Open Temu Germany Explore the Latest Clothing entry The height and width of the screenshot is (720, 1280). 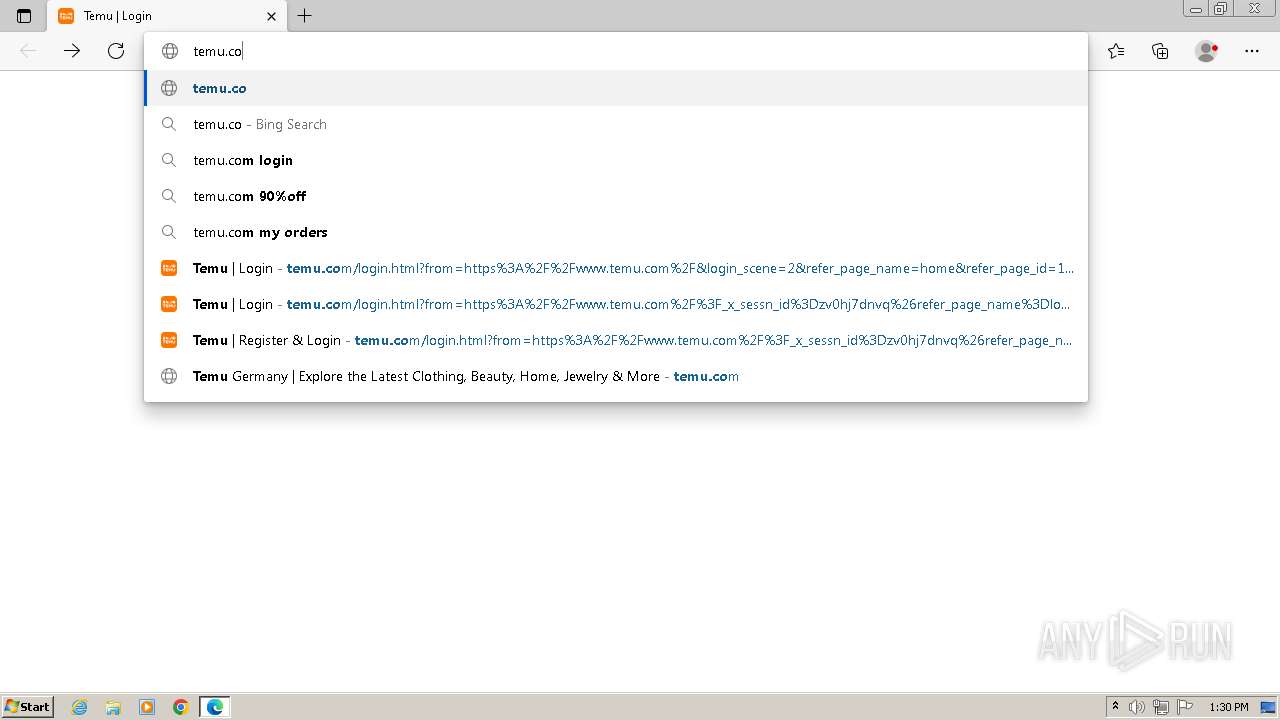point(615,376)
